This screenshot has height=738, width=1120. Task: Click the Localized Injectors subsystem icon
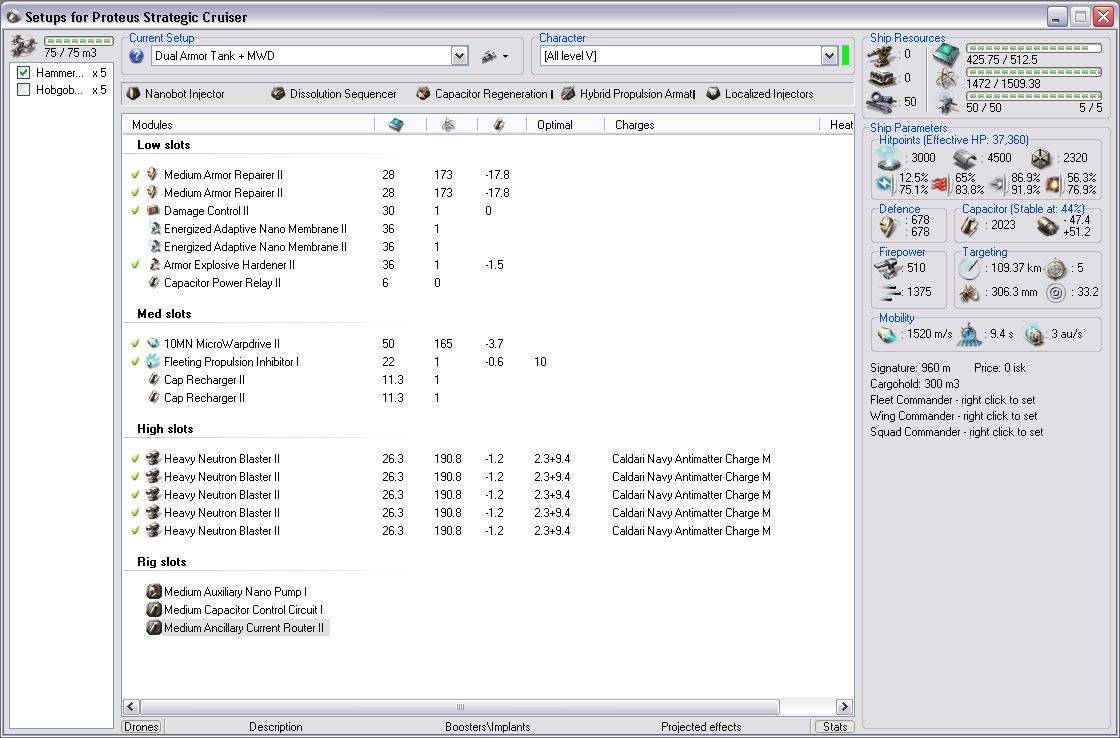[x=713, y=94]
